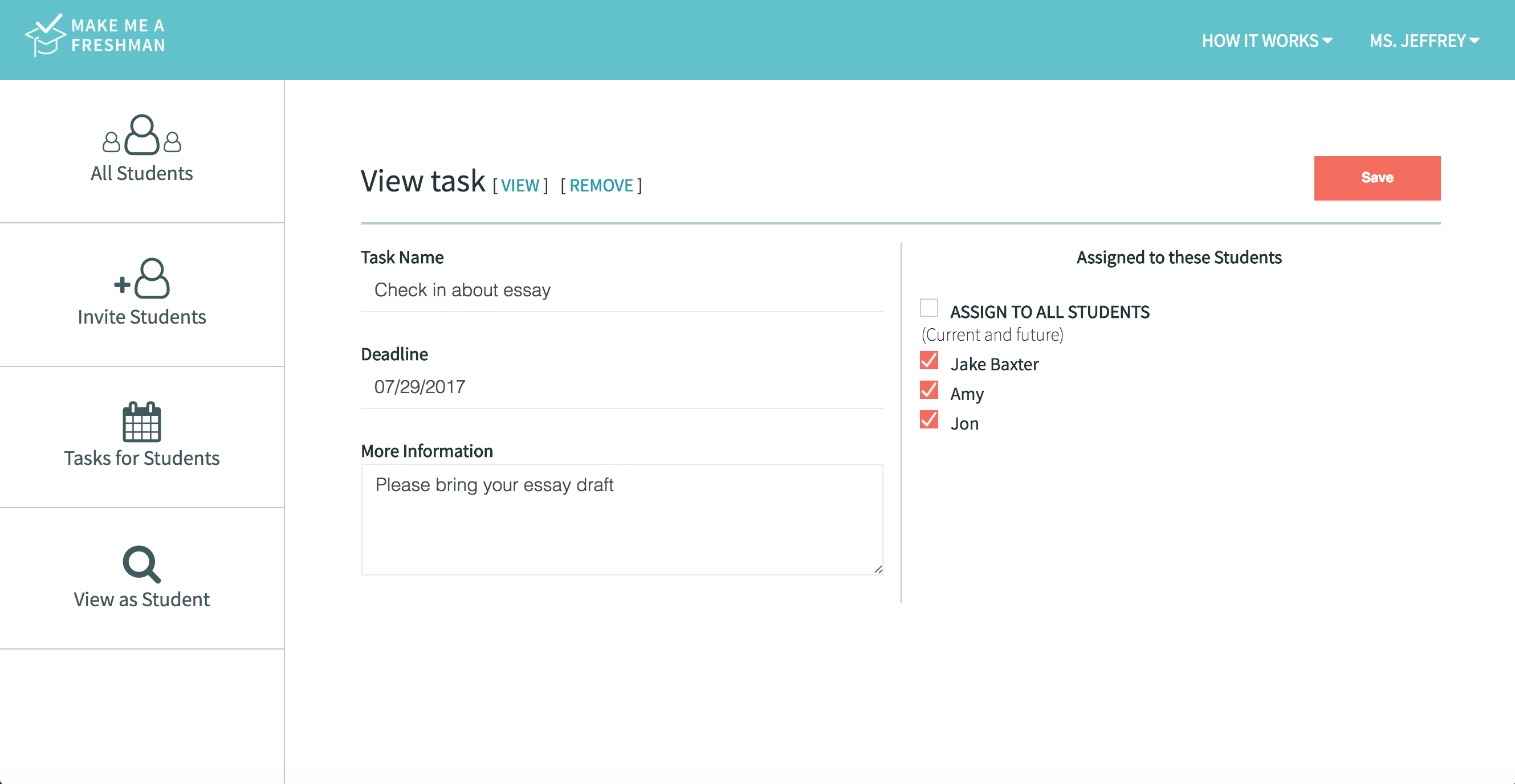
Task: Select All Students sidebar label
Action: point(142,173)
